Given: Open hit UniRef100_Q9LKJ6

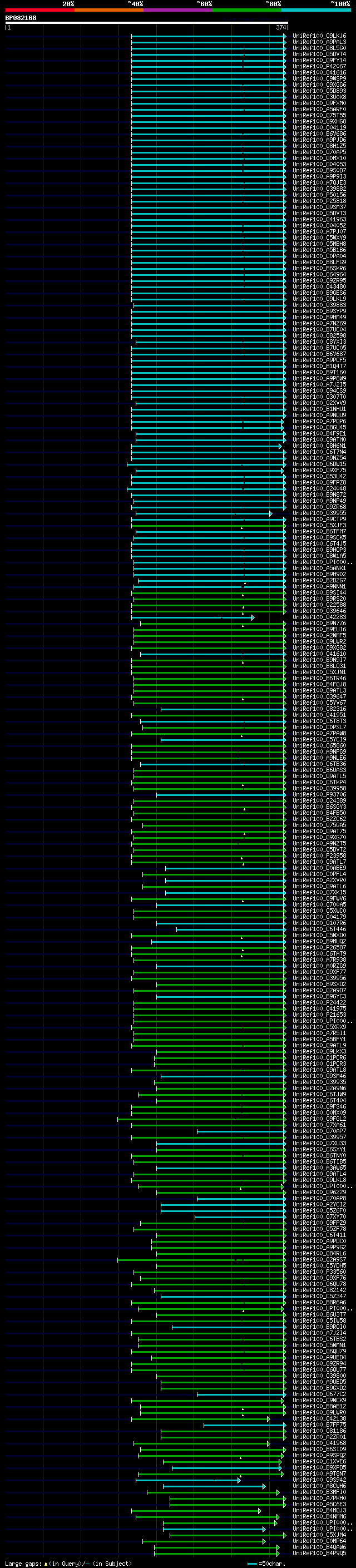Looking at the screenshot, I should tap(319, 36).
